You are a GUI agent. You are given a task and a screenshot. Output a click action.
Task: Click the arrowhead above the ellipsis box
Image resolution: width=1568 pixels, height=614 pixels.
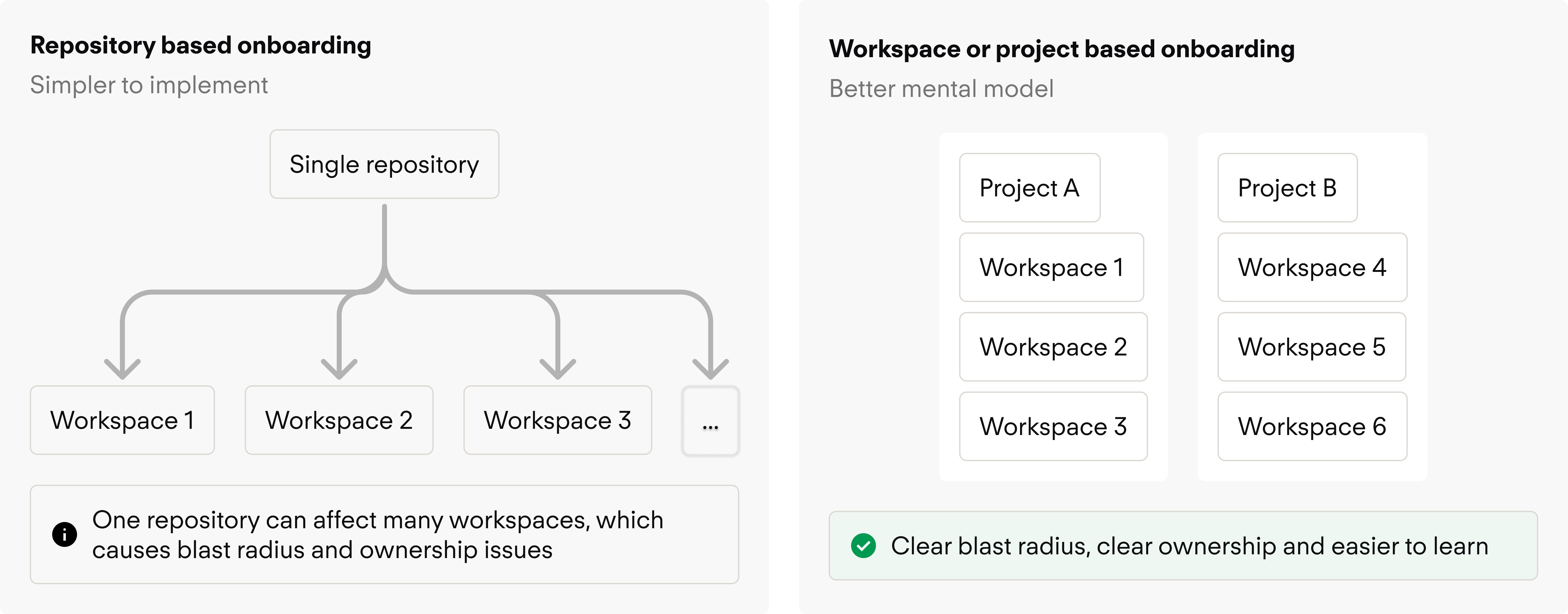coord(710,368)
